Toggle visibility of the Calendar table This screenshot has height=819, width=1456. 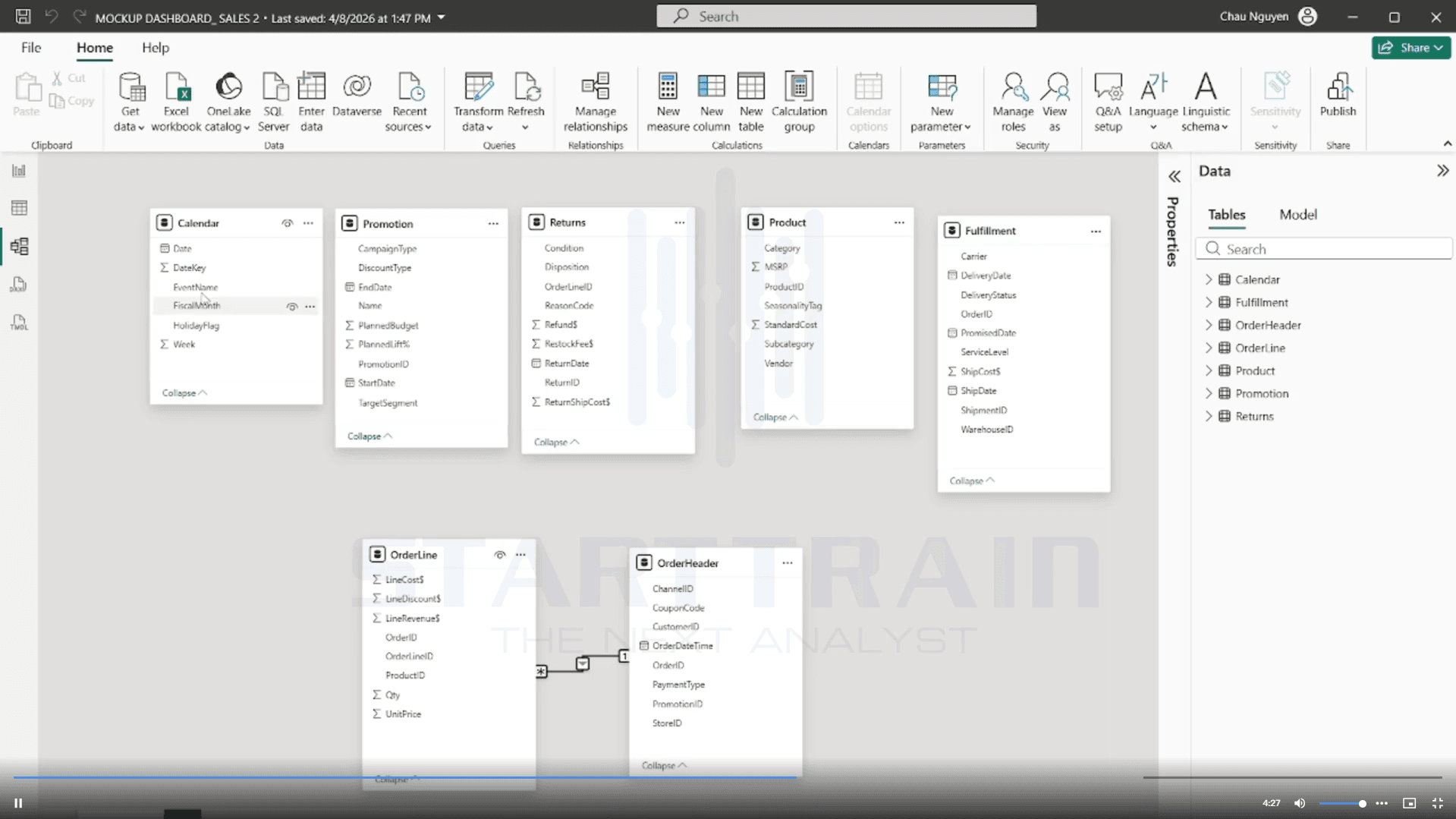click(287, 223)
